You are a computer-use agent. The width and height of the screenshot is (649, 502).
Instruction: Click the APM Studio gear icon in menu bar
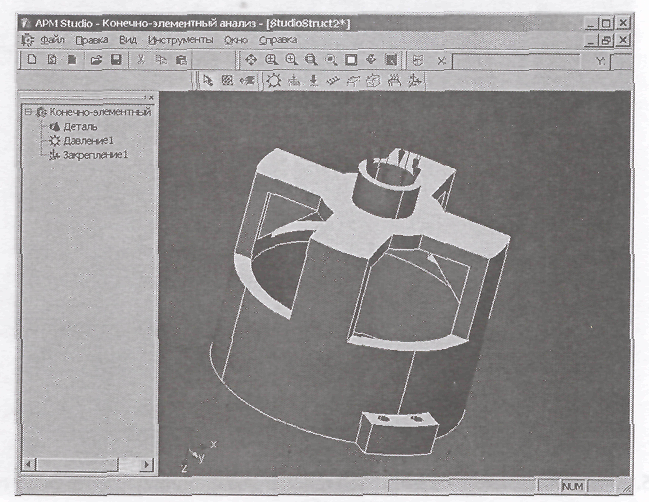click(x=28, y=40)
